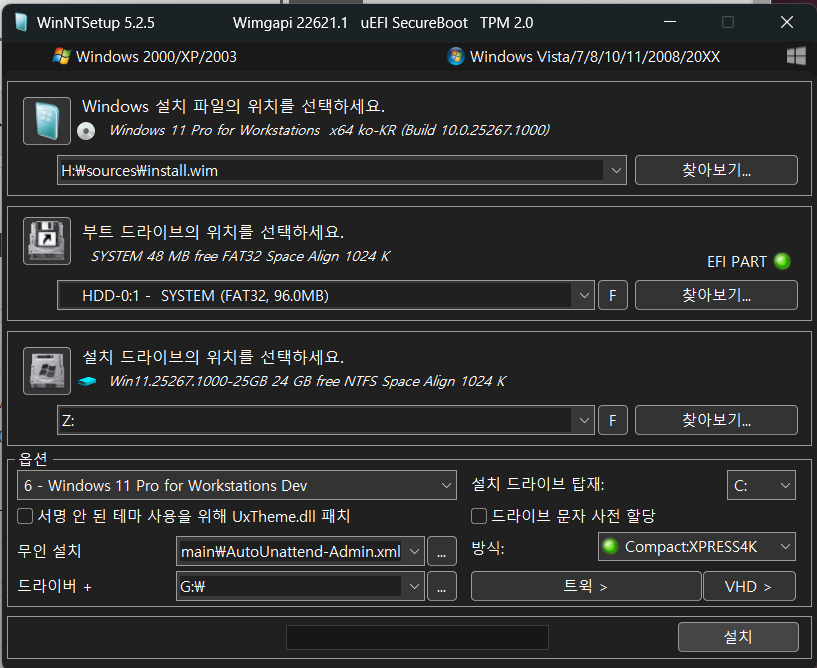The height and width of the screenshot is (668, 817).
Task: Open the Z: install drive dropdown
Action: 584,420
